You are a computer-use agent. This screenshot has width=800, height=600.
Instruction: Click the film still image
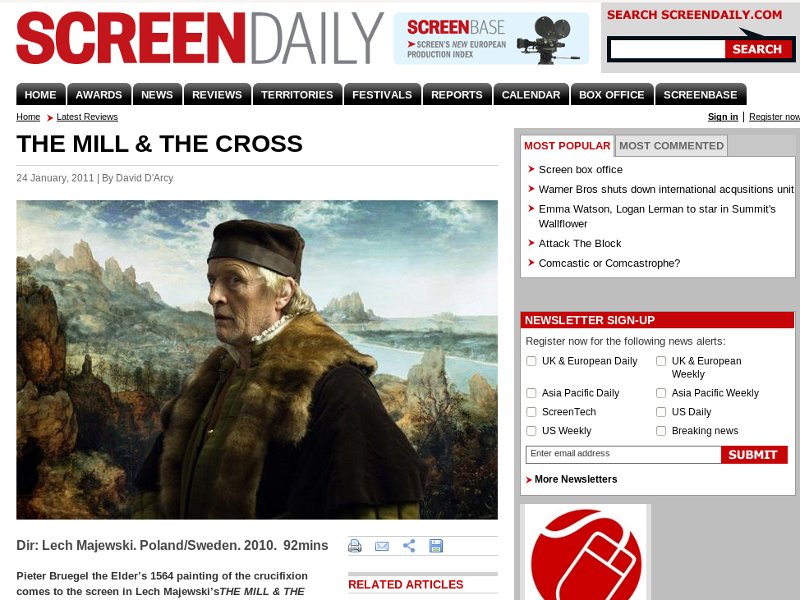click(257, 360)
